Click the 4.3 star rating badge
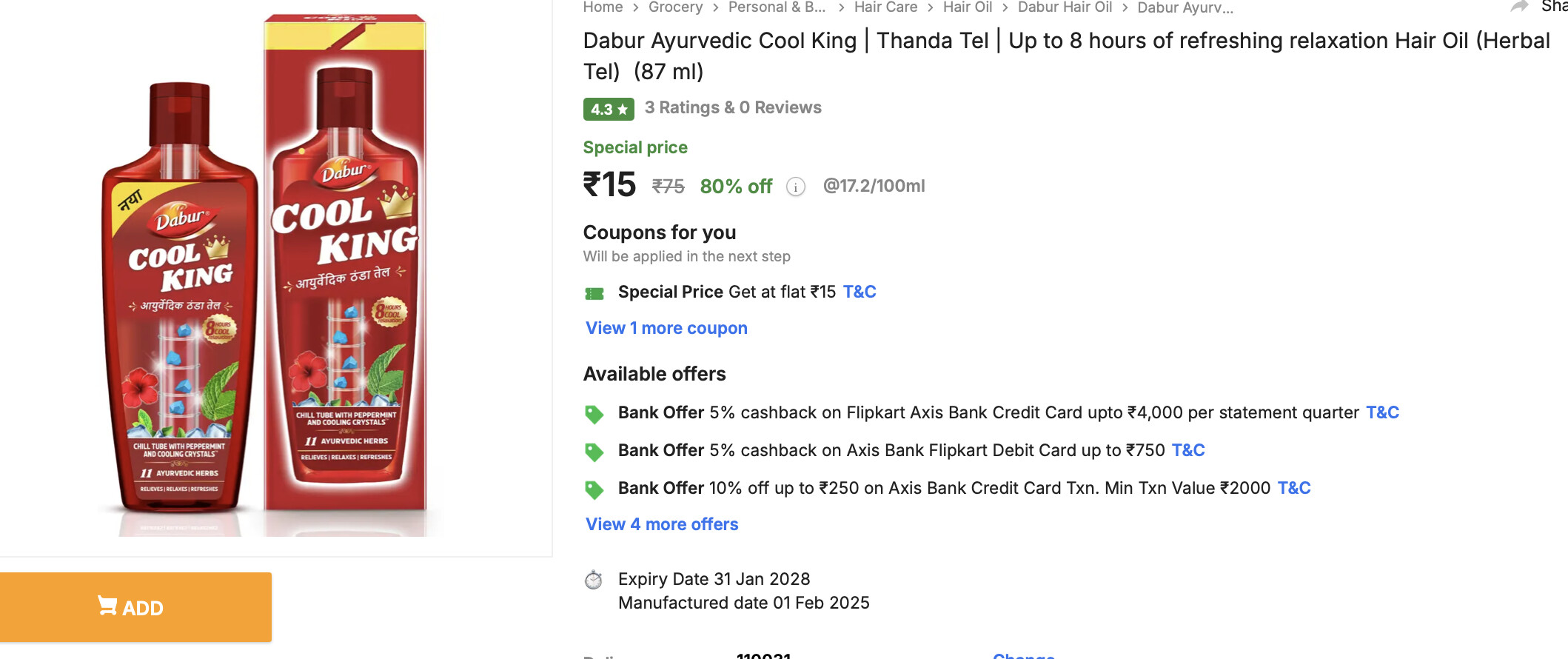Image resolution: width=1568 pixels, height=659 pixels. pyautogui.click(x=609, y=109)
